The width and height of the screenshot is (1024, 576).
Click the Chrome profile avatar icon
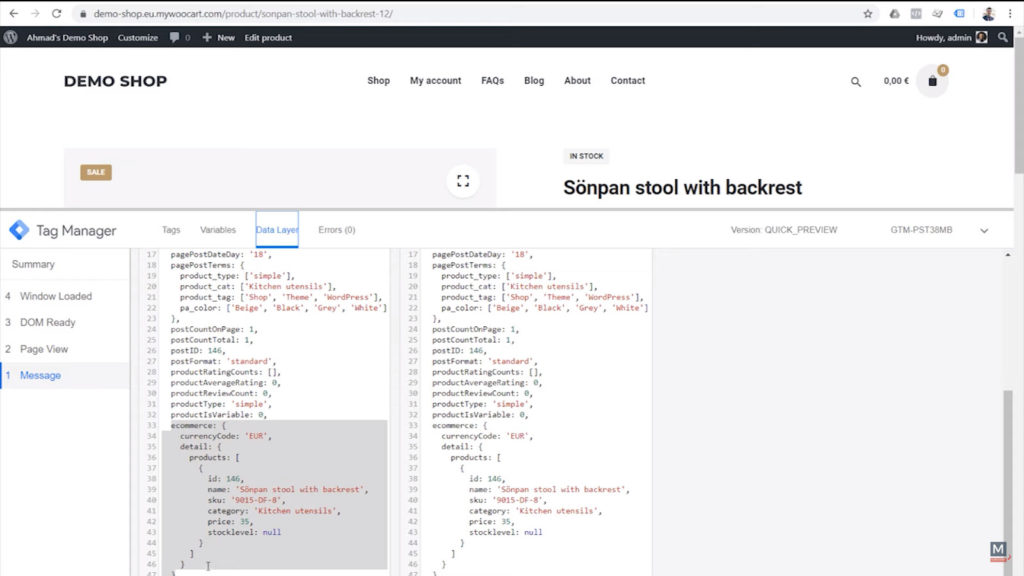988,15
